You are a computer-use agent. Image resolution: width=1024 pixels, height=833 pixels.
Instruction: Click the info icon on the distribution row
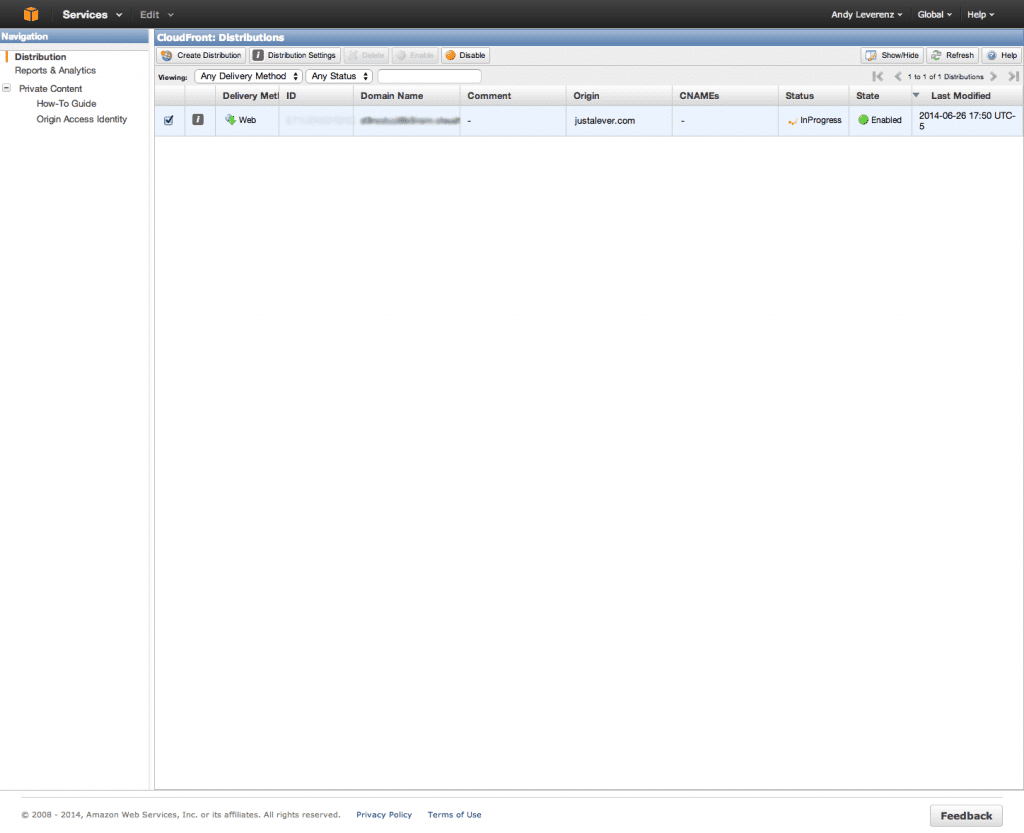pos(198,119)
